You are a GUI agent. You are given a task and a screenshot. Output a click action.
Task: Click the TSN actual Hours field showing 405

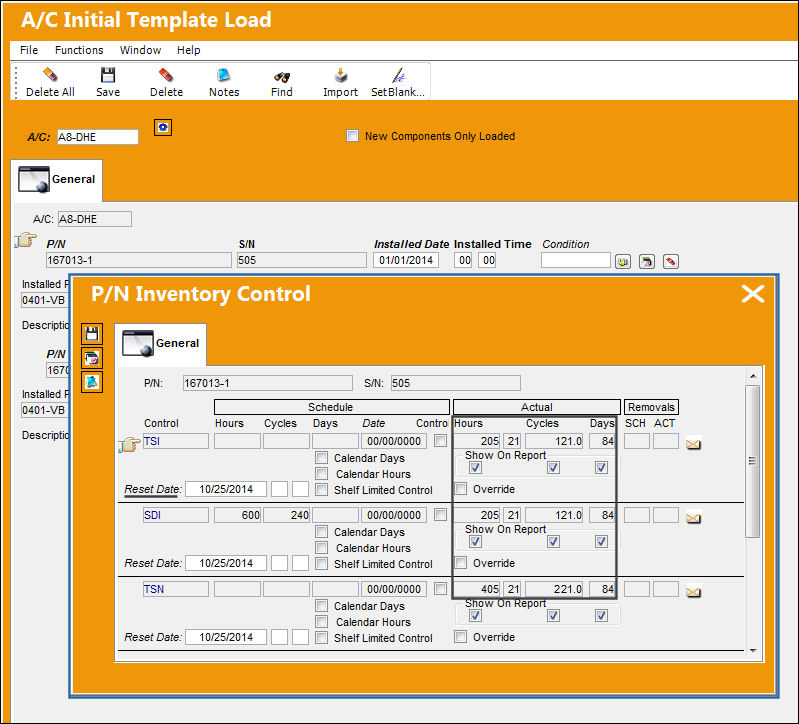(x=477, y=589)
